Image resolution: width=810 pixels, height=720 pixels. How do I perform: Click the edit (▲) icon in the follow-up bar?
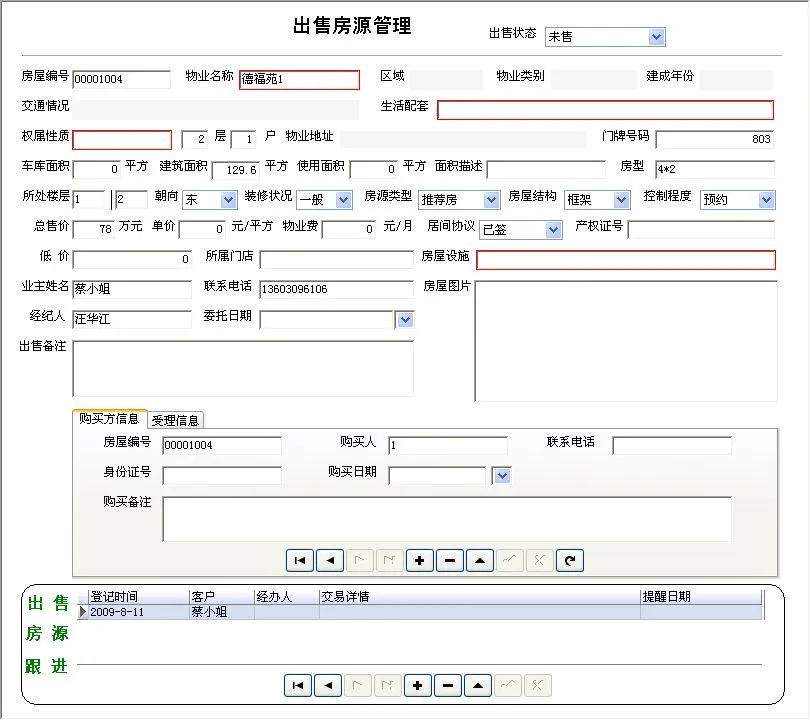[x=477, y=685]
